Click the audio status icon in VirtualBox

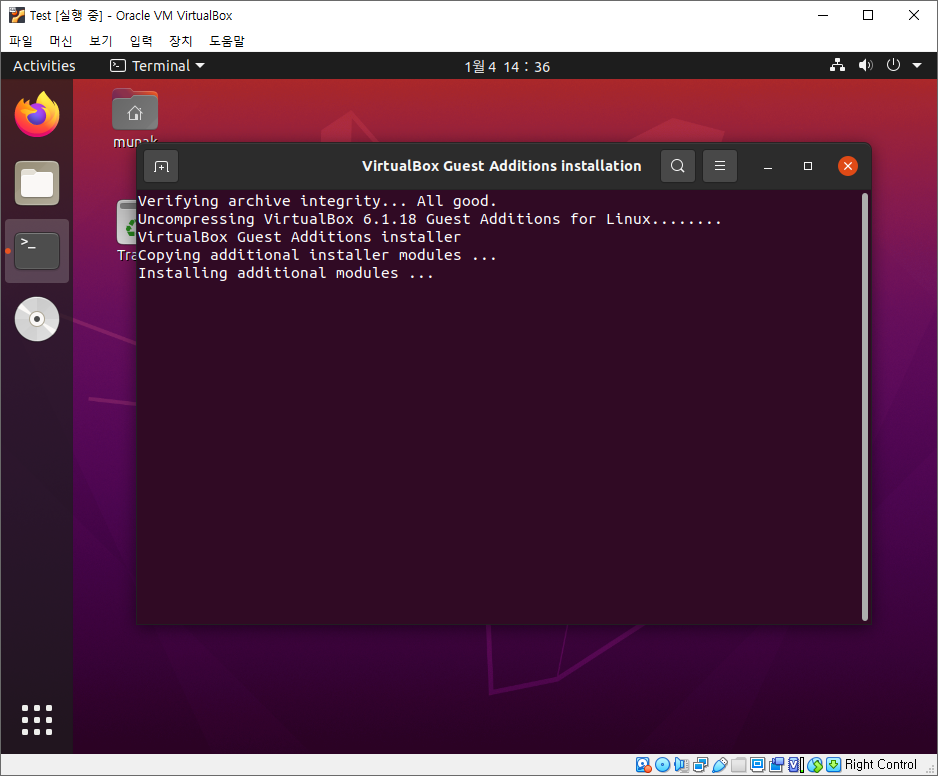coord(681,765)
